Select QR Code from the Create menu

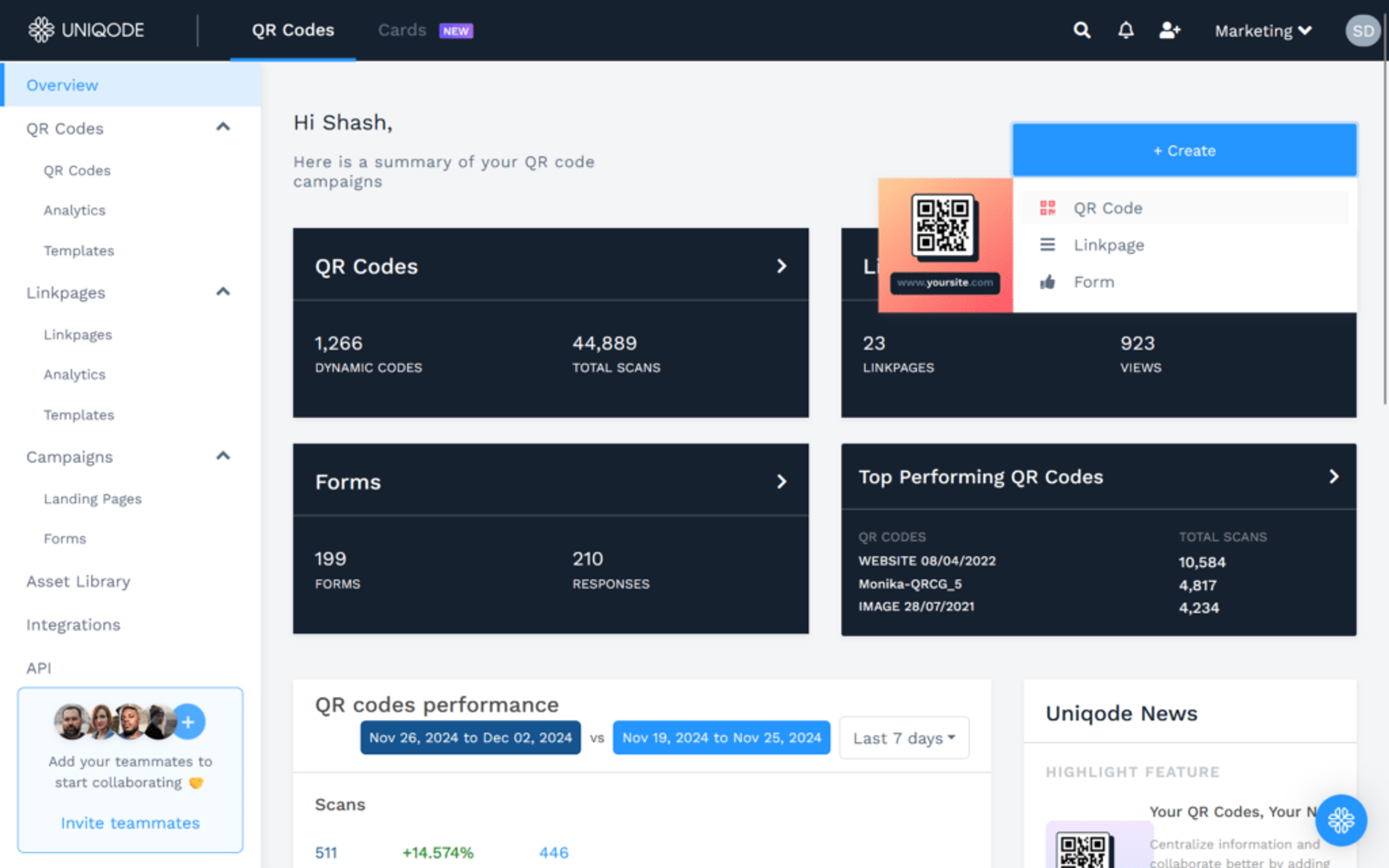coord(1185,208)
